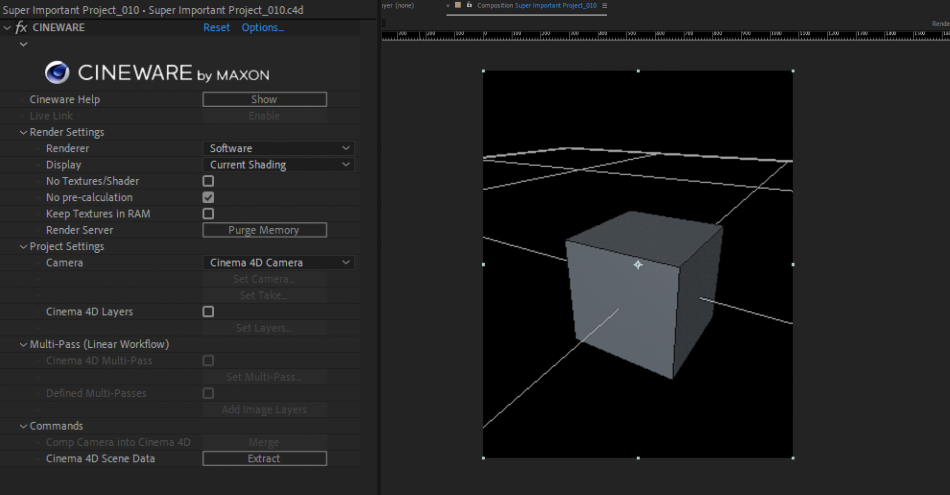Click the CINEWARE logo sphere icon
950x495 pixels.
[x=57, y=73]
